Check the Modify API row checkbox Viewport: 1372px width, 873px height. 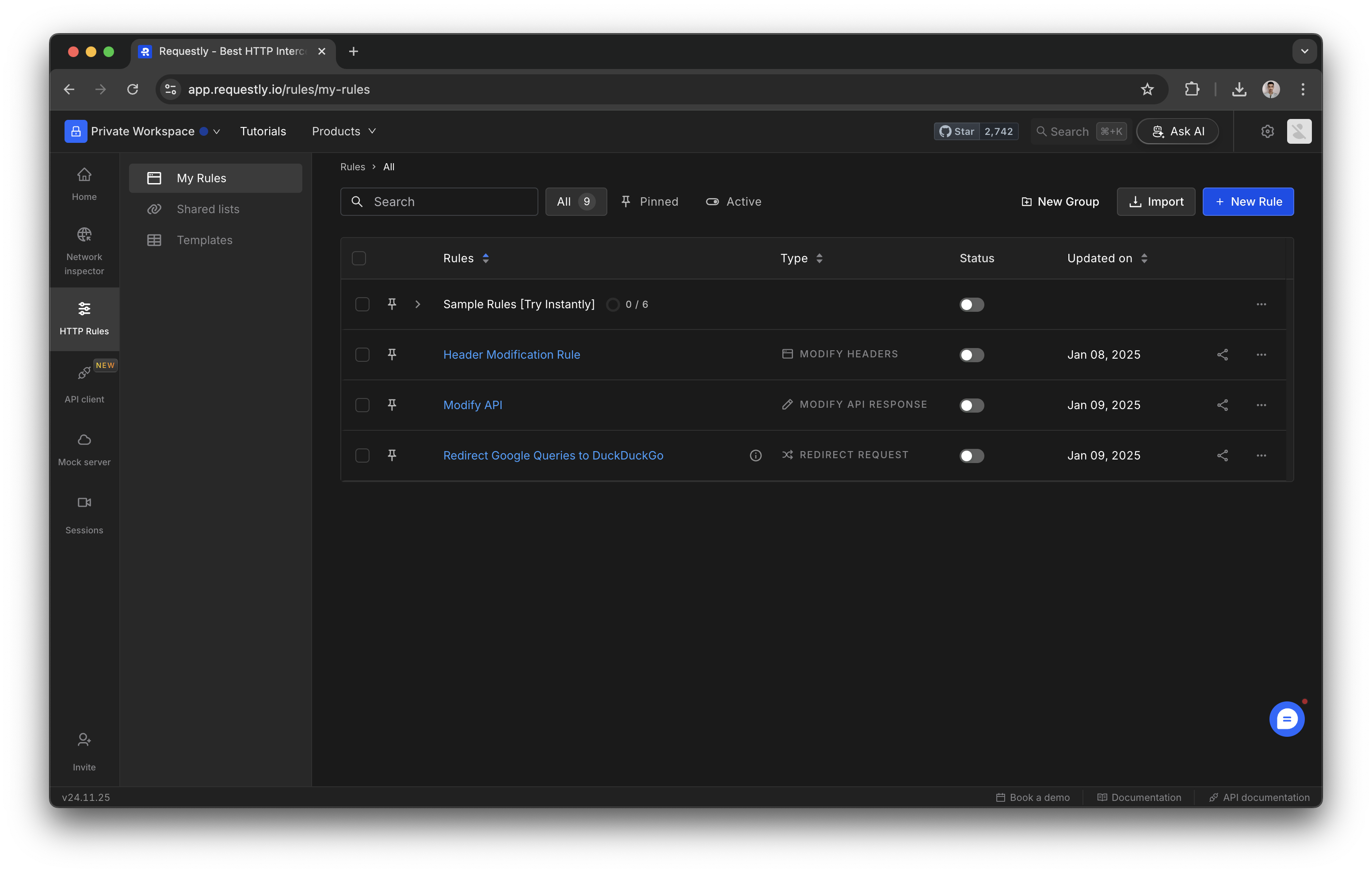tap(362, 405)
